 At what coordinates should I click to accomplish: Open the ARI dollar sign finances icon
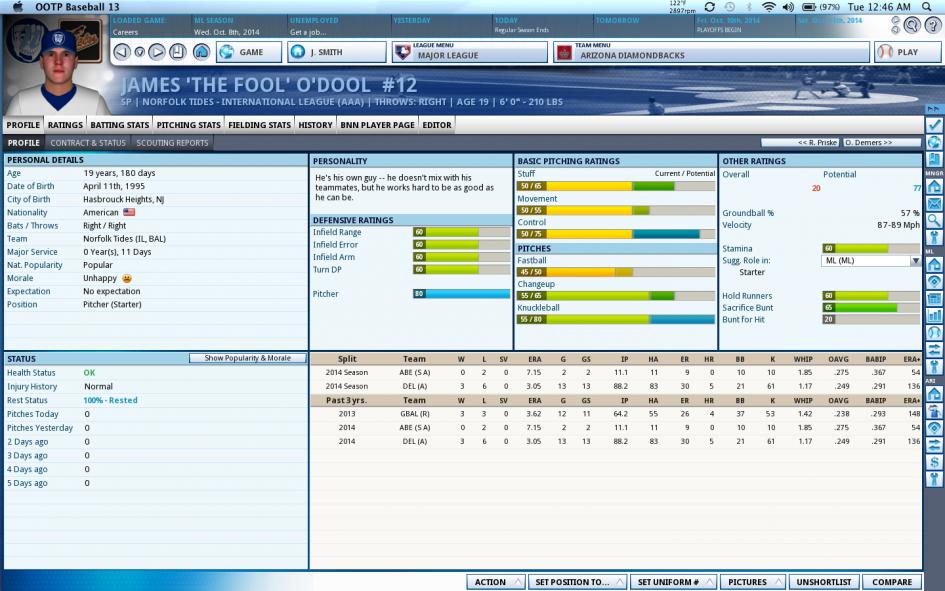coord(934,463)
